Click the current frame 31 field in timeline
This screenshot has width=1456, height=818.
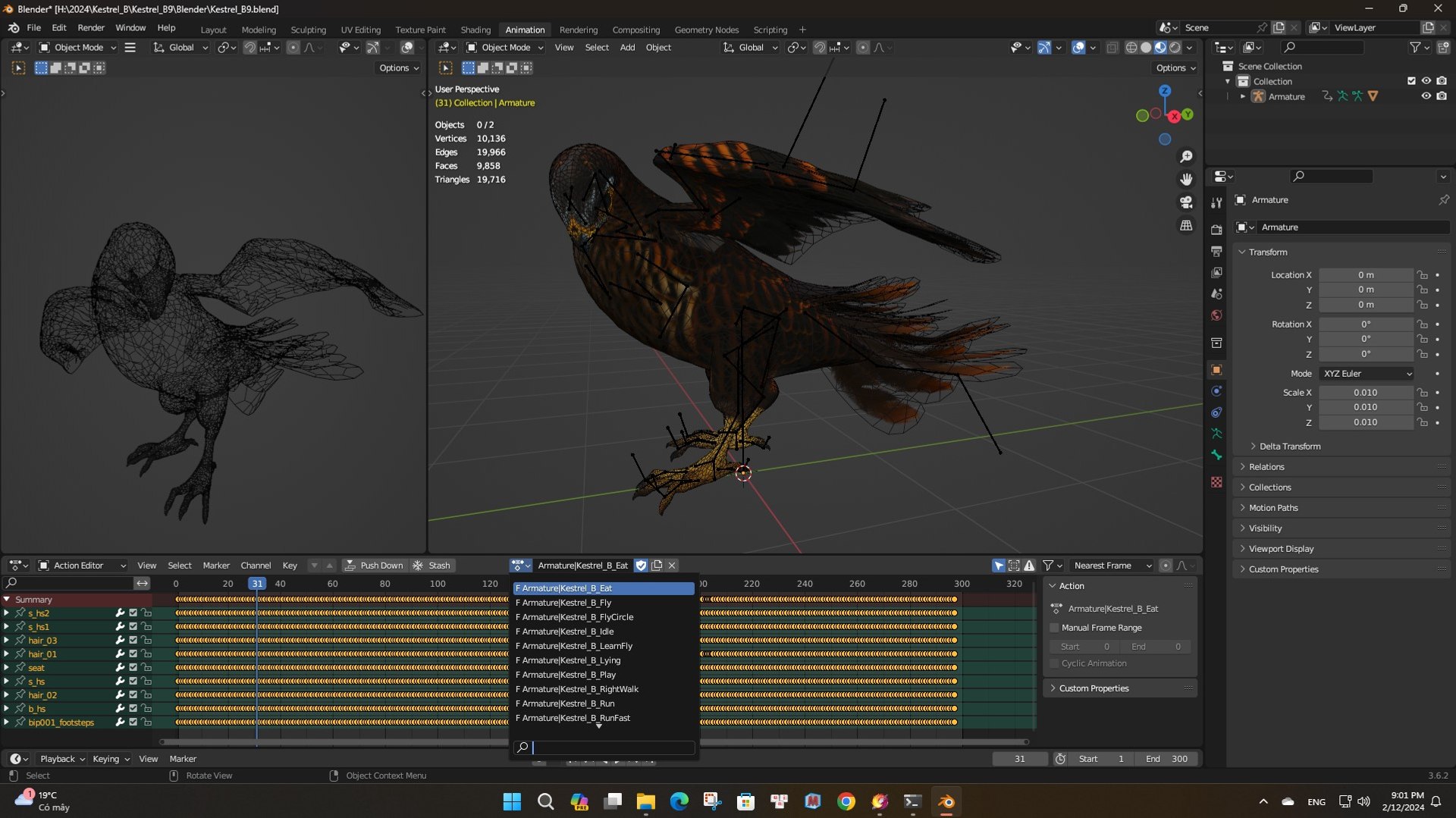(x=1020, y=759)
